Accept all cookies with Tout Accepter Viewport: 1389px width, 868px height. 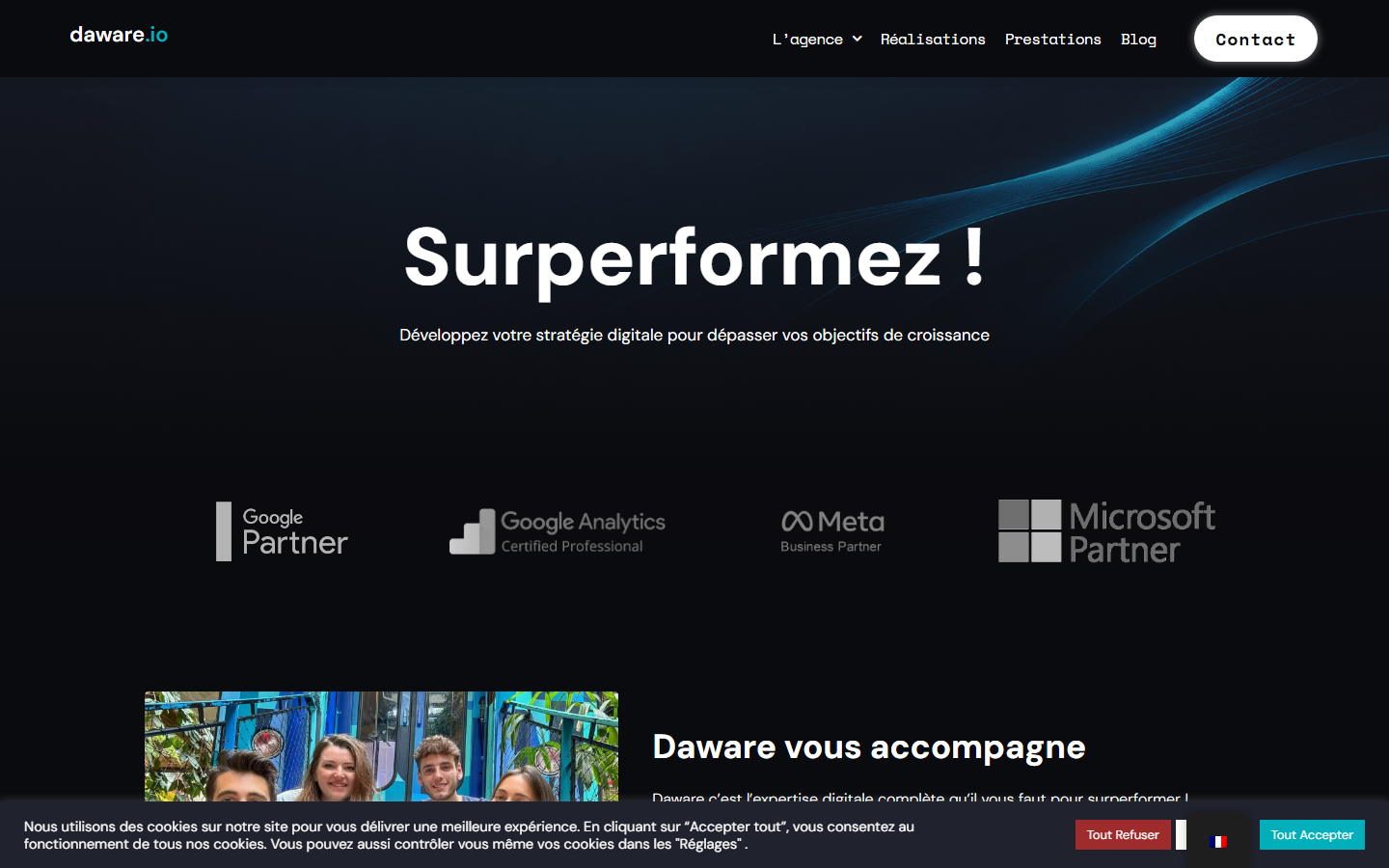click(x=1312, y=835)
